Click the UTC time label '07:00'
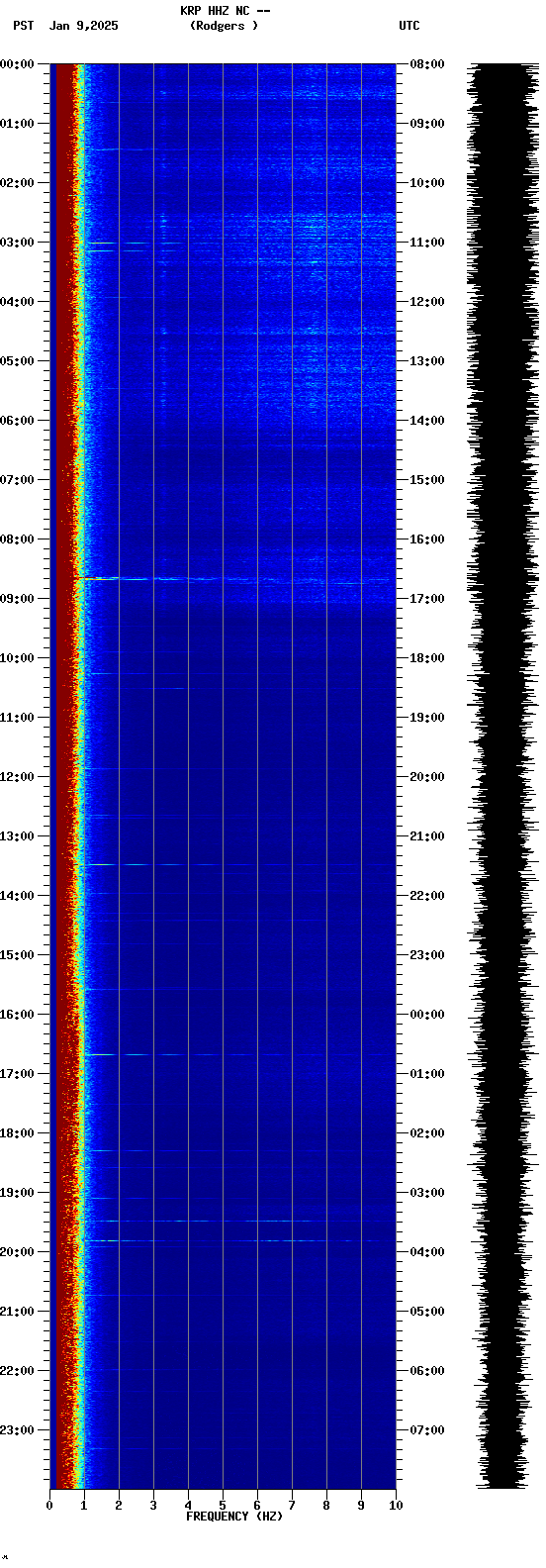The width and height of the screenshot is (546, 1568). 427,1430
